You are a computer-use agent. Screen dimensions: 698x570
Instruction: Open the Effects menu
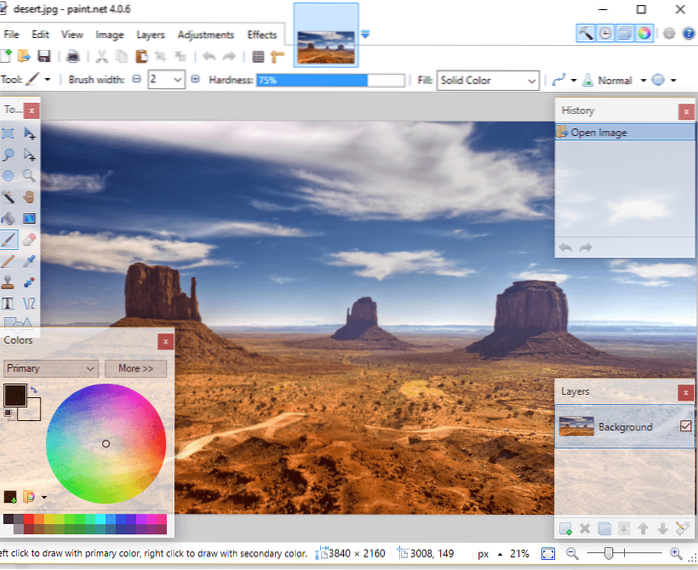[x=262, y=34]
